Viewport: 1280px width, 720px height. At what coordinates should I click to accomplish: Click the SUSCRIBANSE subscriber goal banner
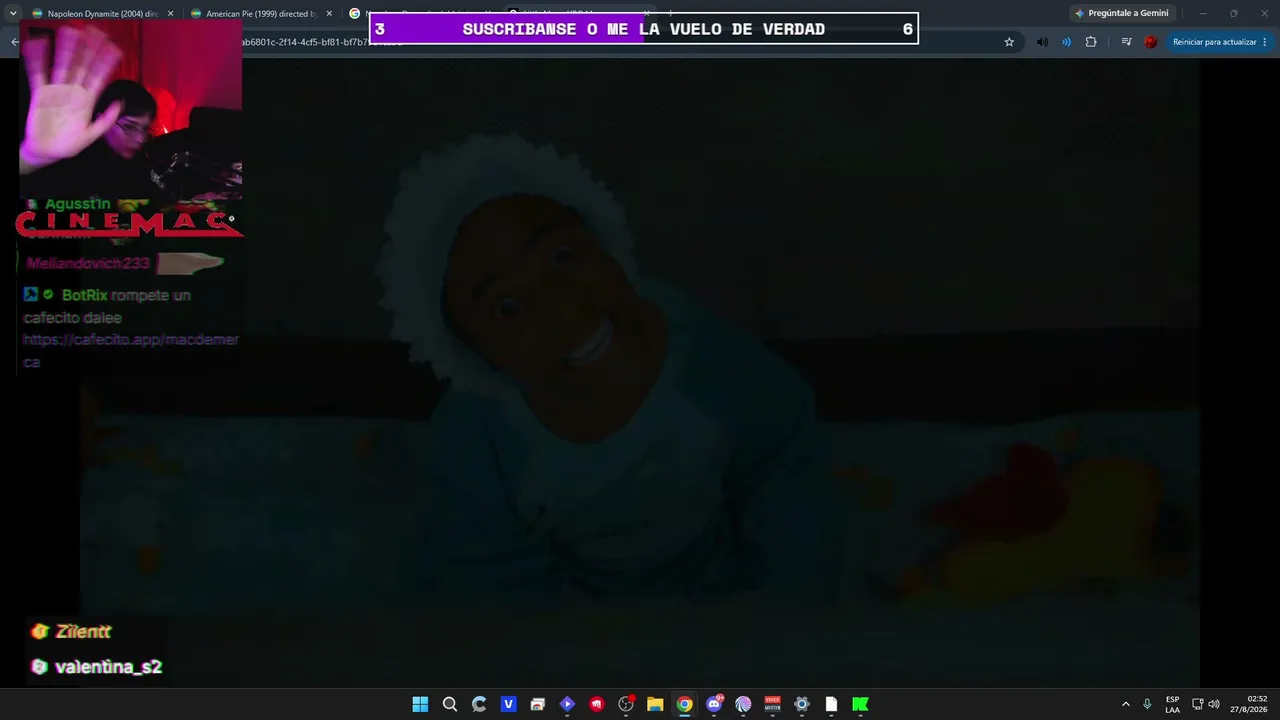643,29
